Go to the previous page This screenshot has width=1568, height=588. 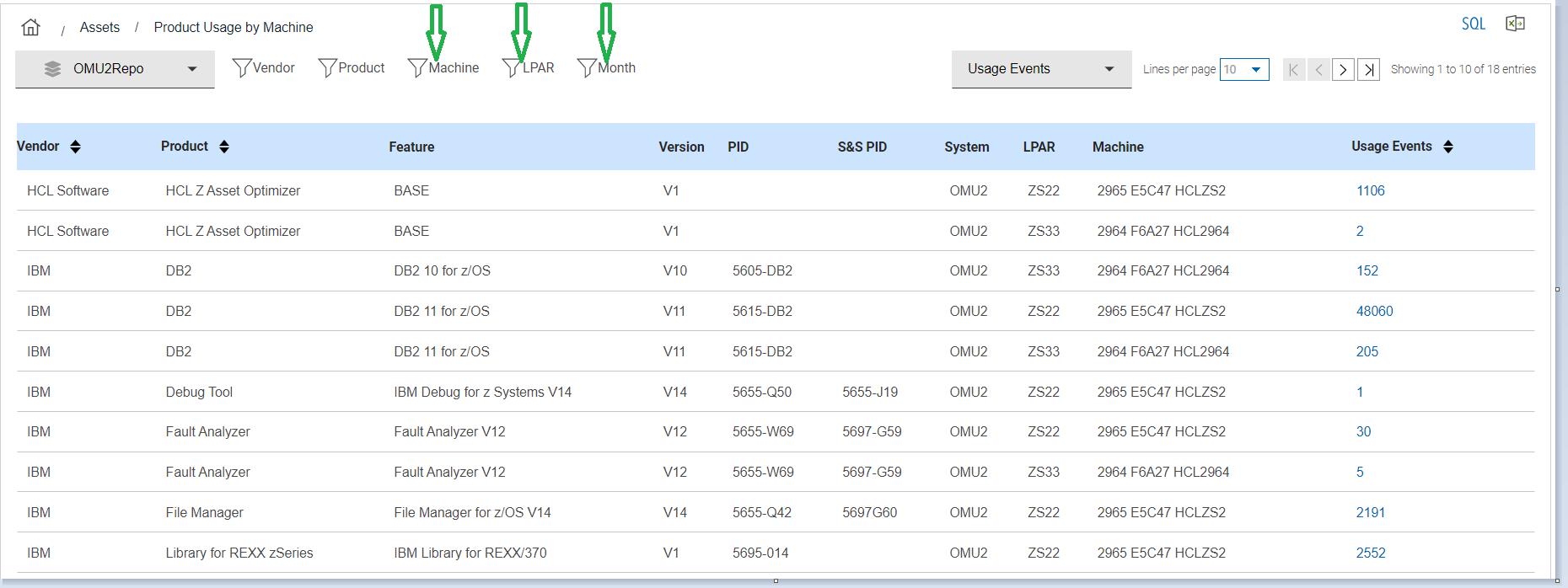(1318, 69)
